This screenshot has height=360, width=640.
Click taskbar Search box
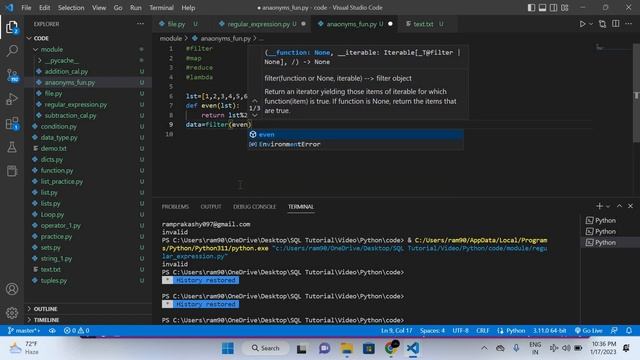(266, 348)
